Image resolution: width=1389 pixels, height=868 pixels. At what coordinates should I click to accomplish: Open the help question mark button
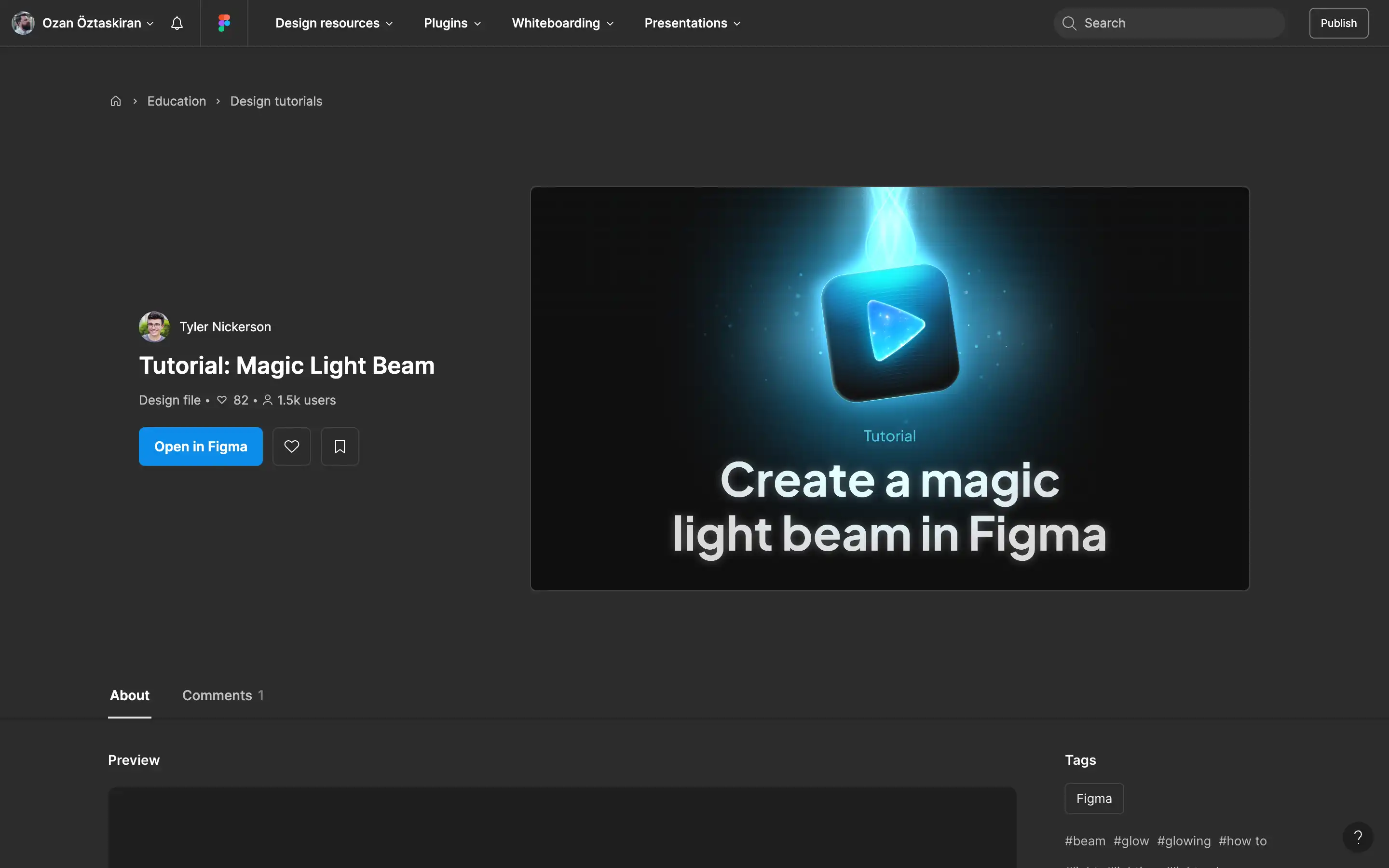(1358, 837)
